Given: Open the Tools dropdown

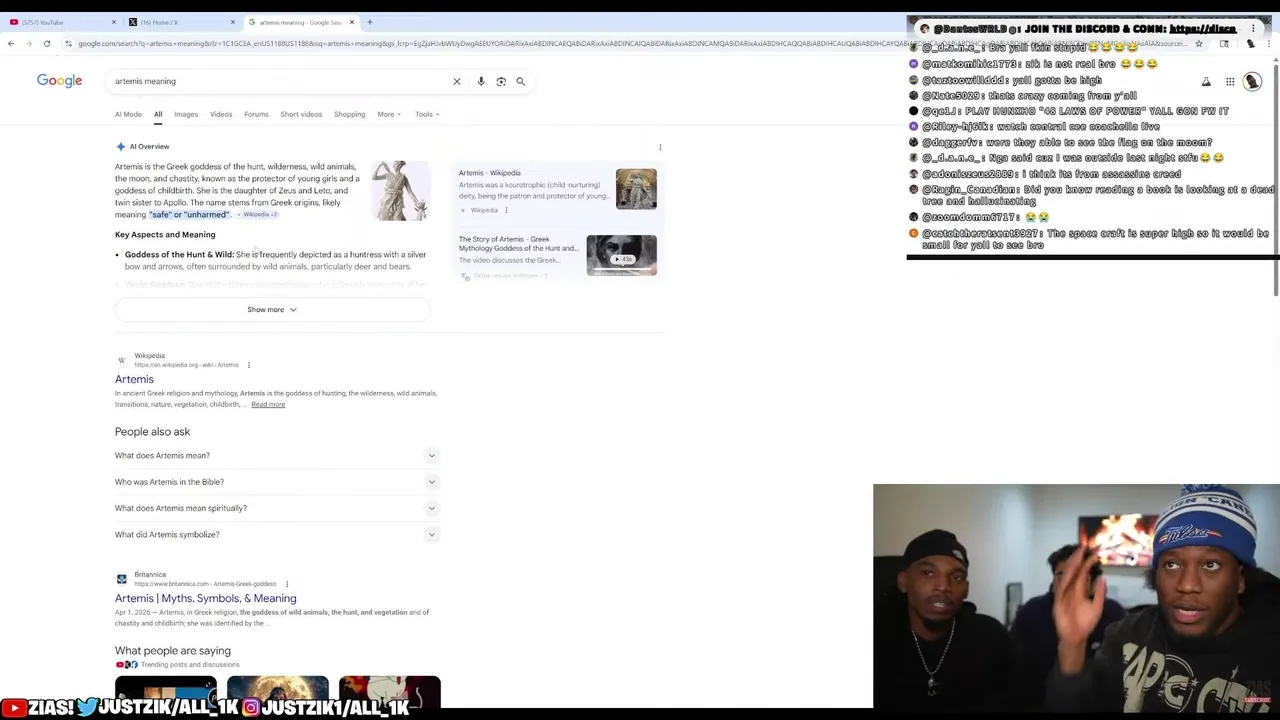Looking at the screenshot, I should point(427,114).
